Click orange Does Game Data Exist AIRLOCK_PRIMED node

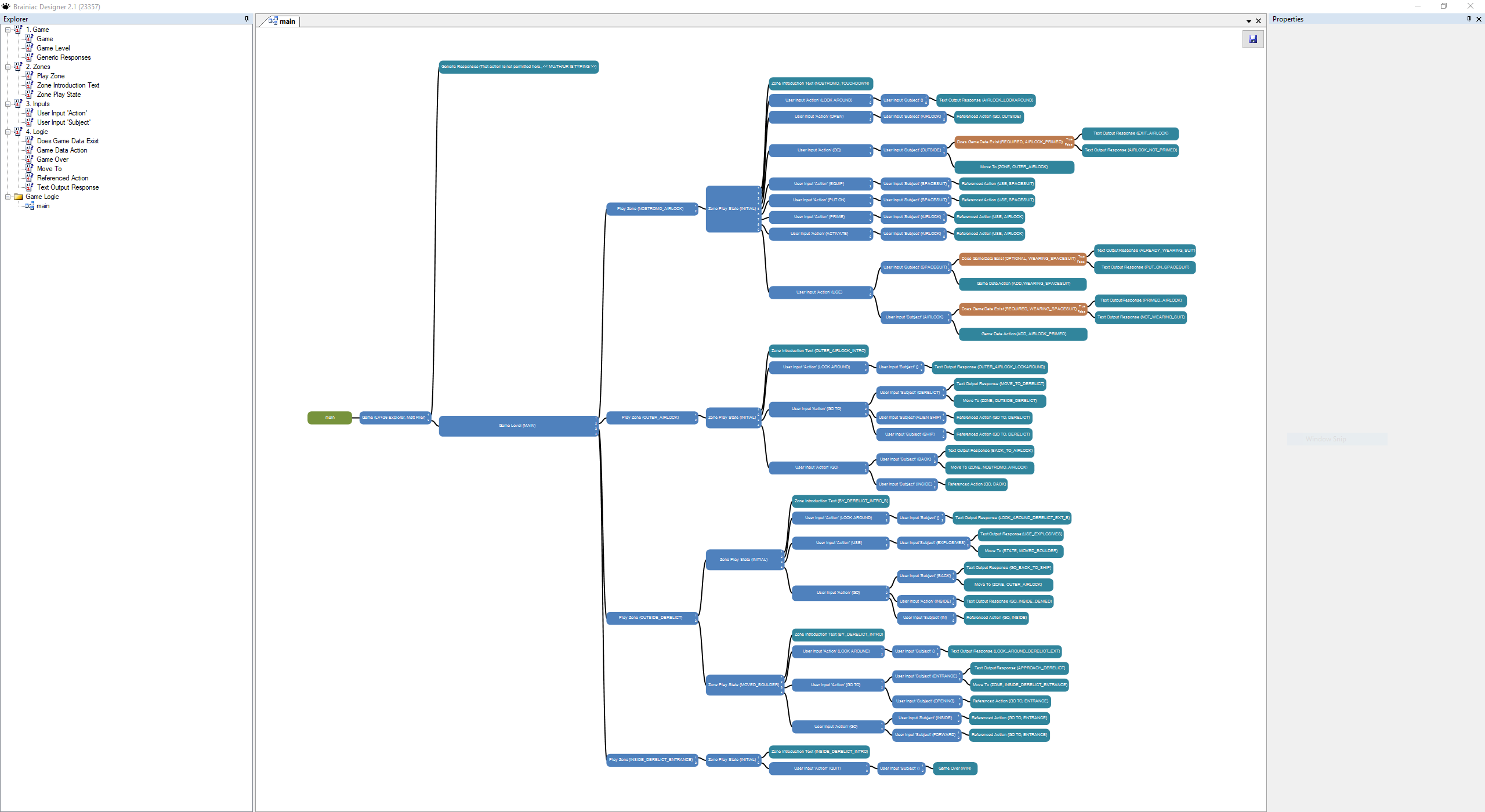[x=1009, y=142]
